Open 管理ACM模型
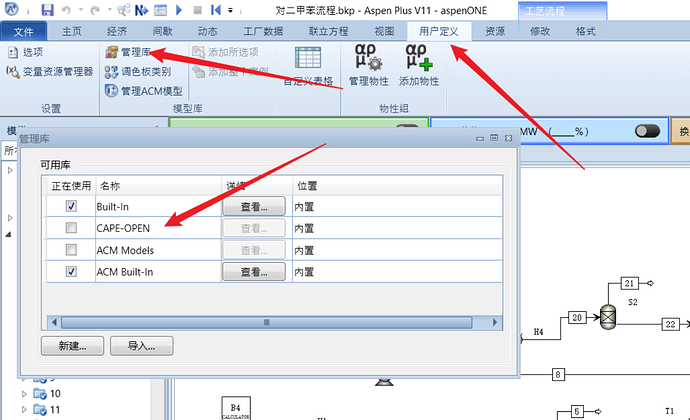Image resolution: width=690 pixels, height=420 pixels. (143, 91)
